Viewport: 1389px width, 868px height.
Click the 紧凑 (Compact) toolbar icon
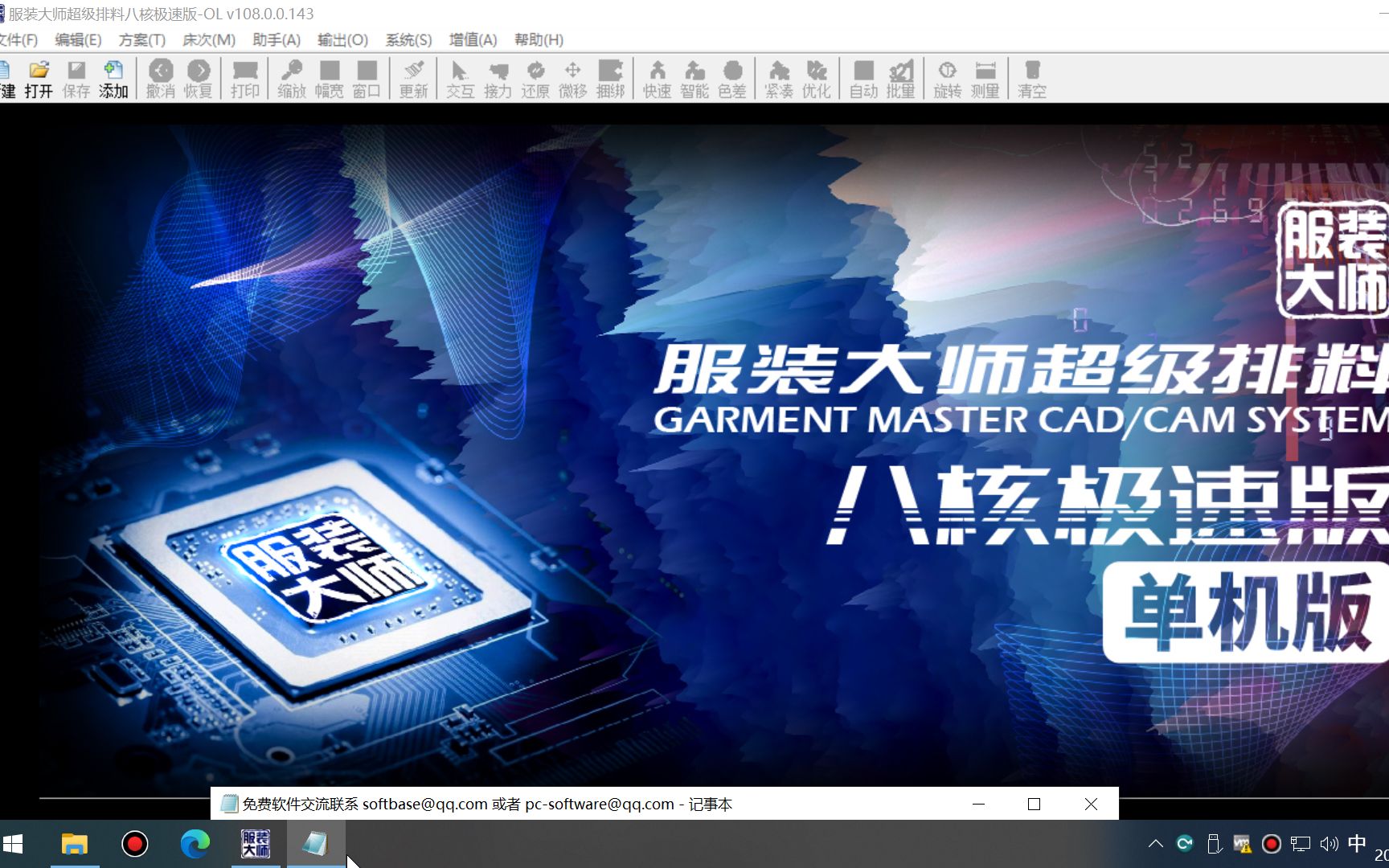pos(779,79)
